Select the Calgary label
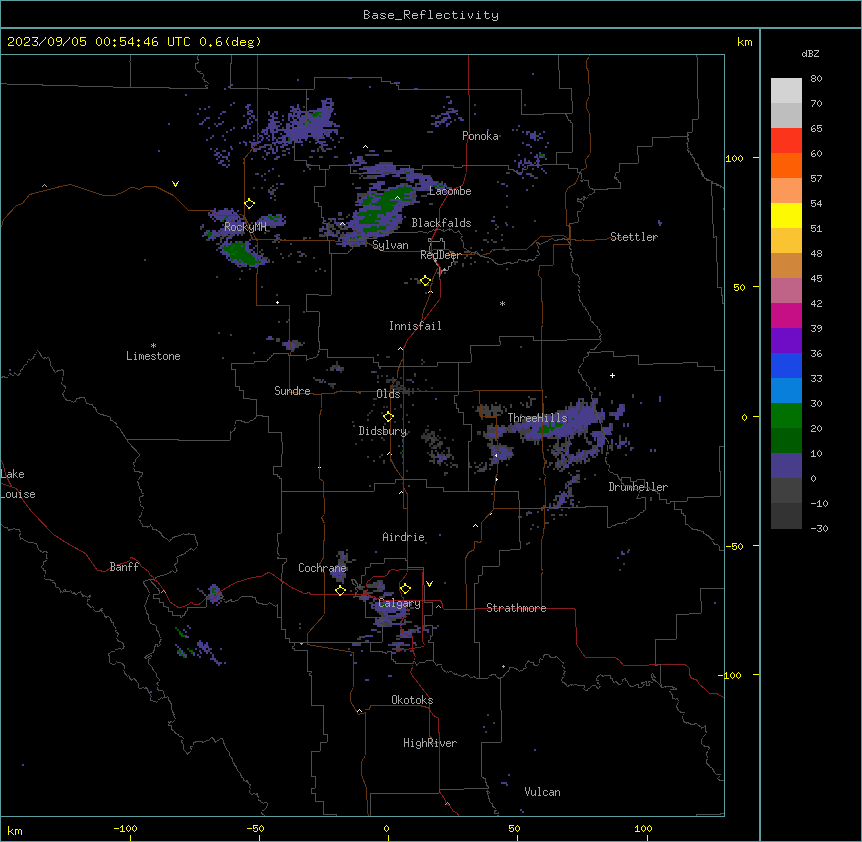The width and height of the screenshot is (862, 842). (400, 603)
